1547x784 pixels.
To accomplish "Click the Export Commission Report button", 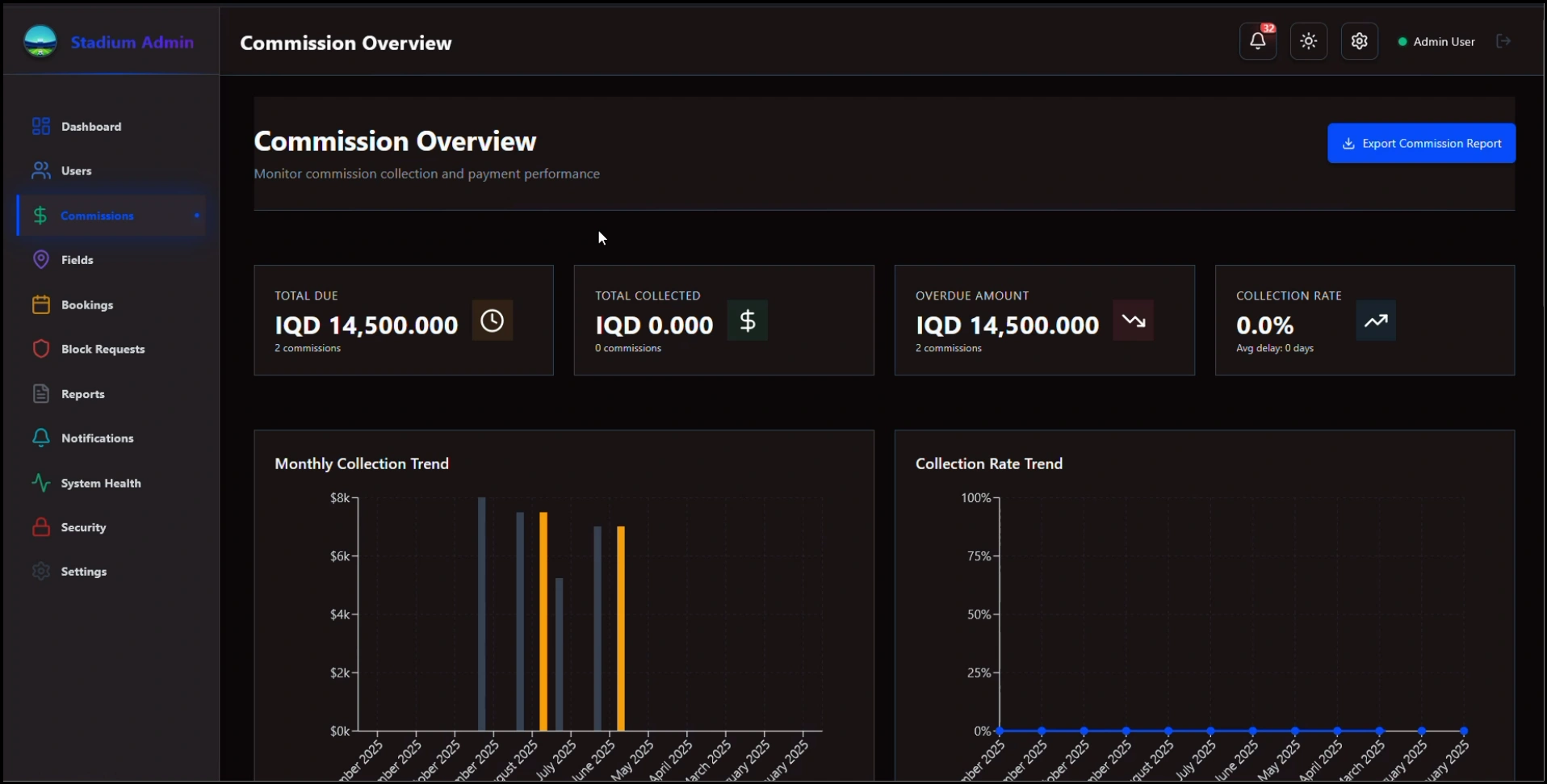I will tap(1420, 142).
